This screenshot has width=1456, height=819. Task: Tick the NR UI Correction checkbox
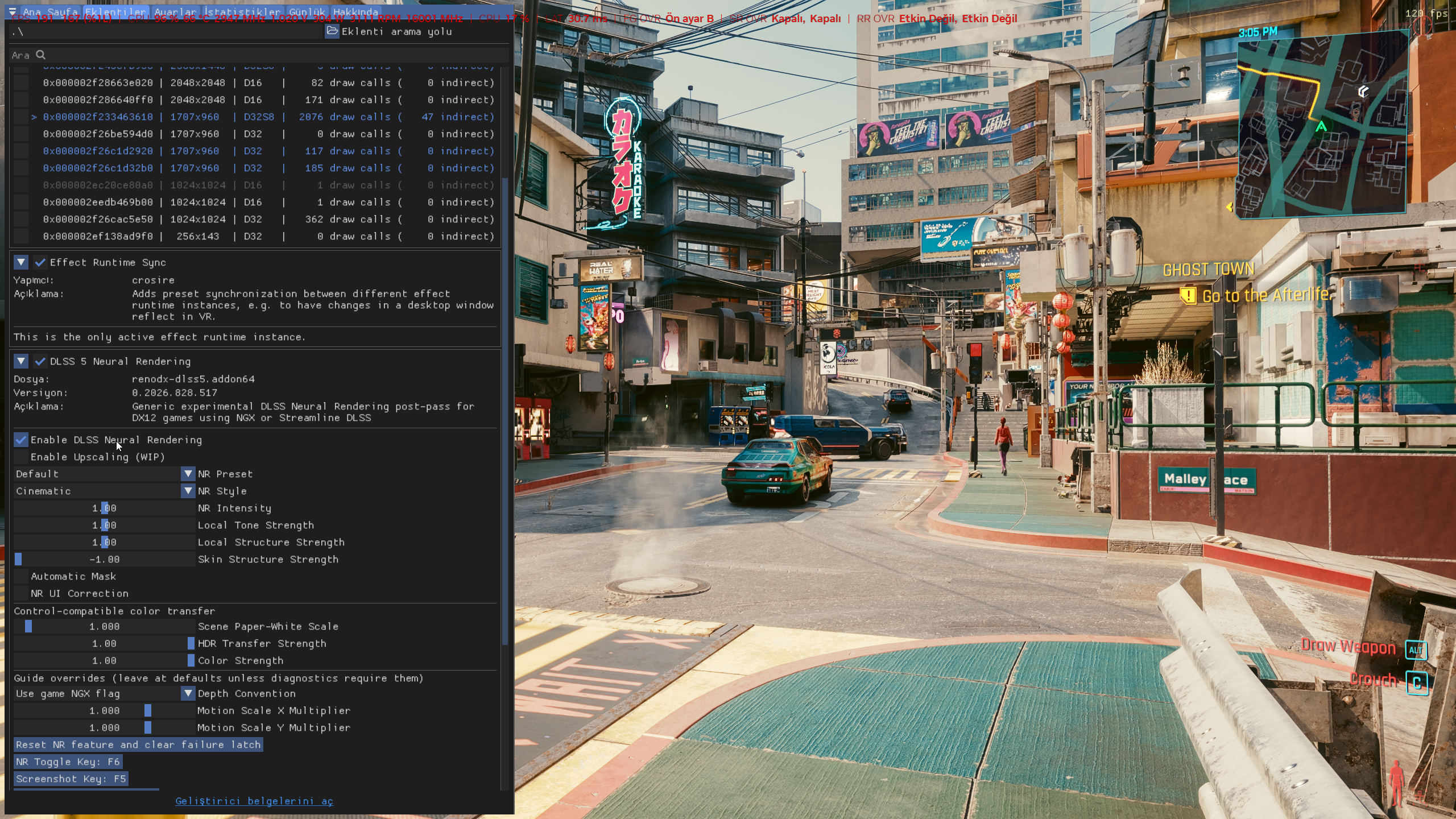(21, 593)
